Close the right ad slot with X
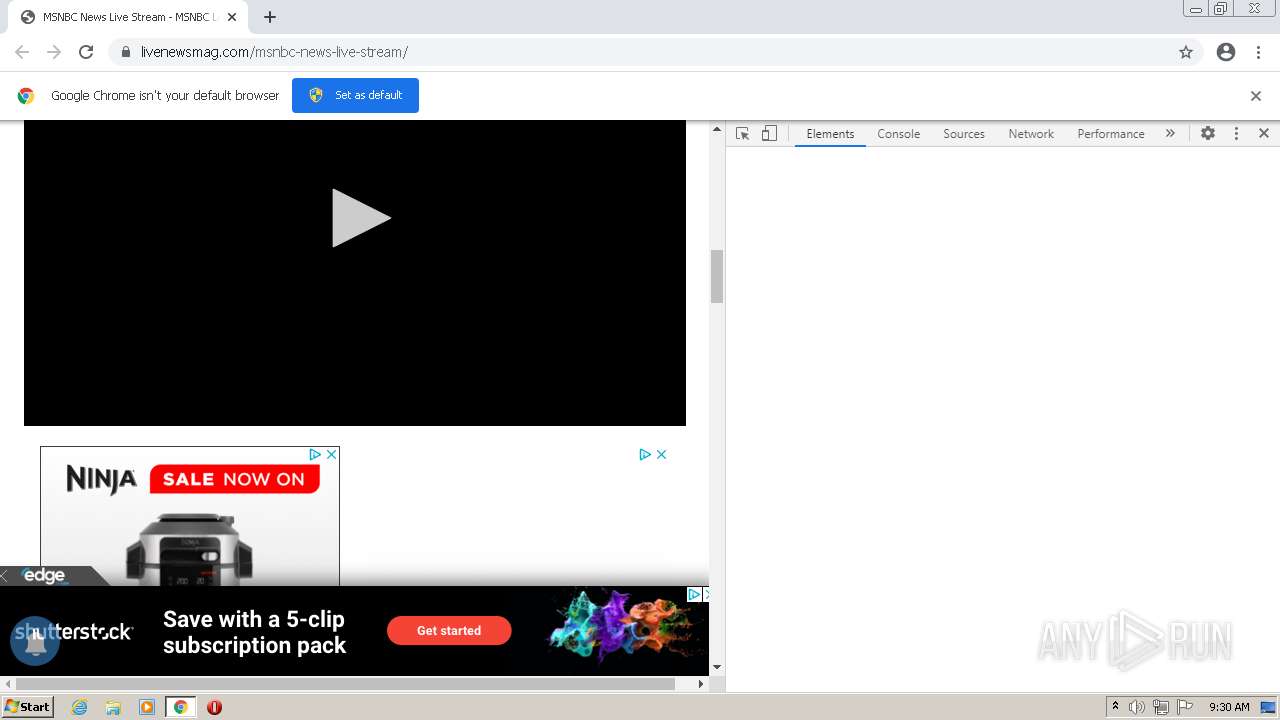The width and height of the screenshot is (1280, 720). coord(661,454)
